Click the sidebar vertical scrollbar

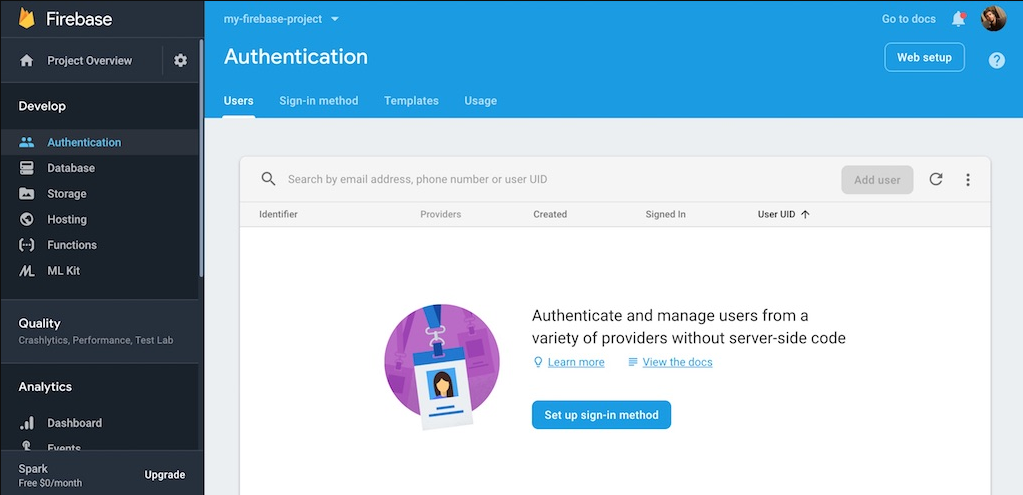pyautogui.click(x=201, y=157)
